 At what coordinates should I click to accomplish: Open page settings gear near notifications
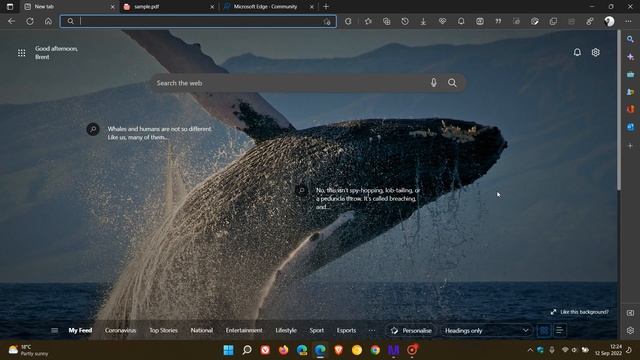click(596, 52)
